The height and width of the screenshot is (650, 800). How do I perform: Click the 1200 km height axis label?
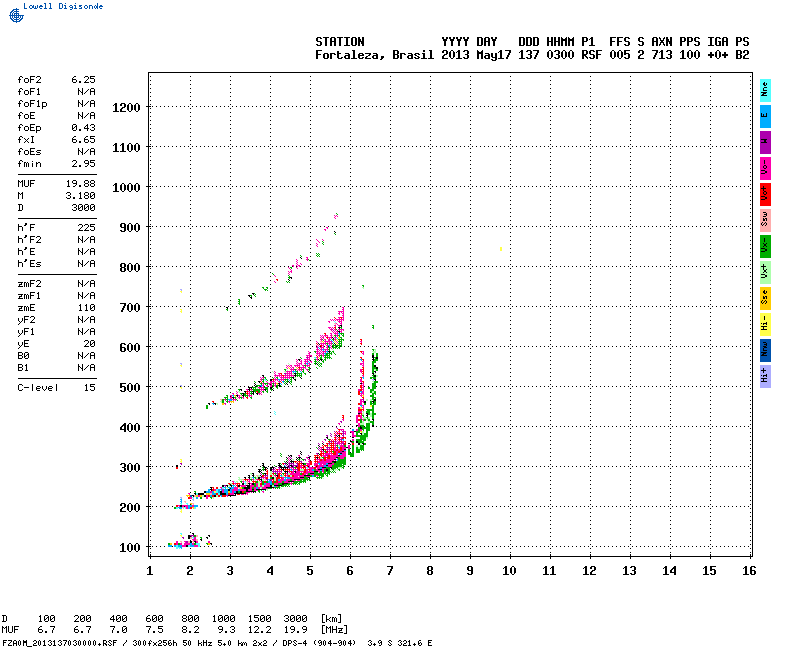(126, 108)
